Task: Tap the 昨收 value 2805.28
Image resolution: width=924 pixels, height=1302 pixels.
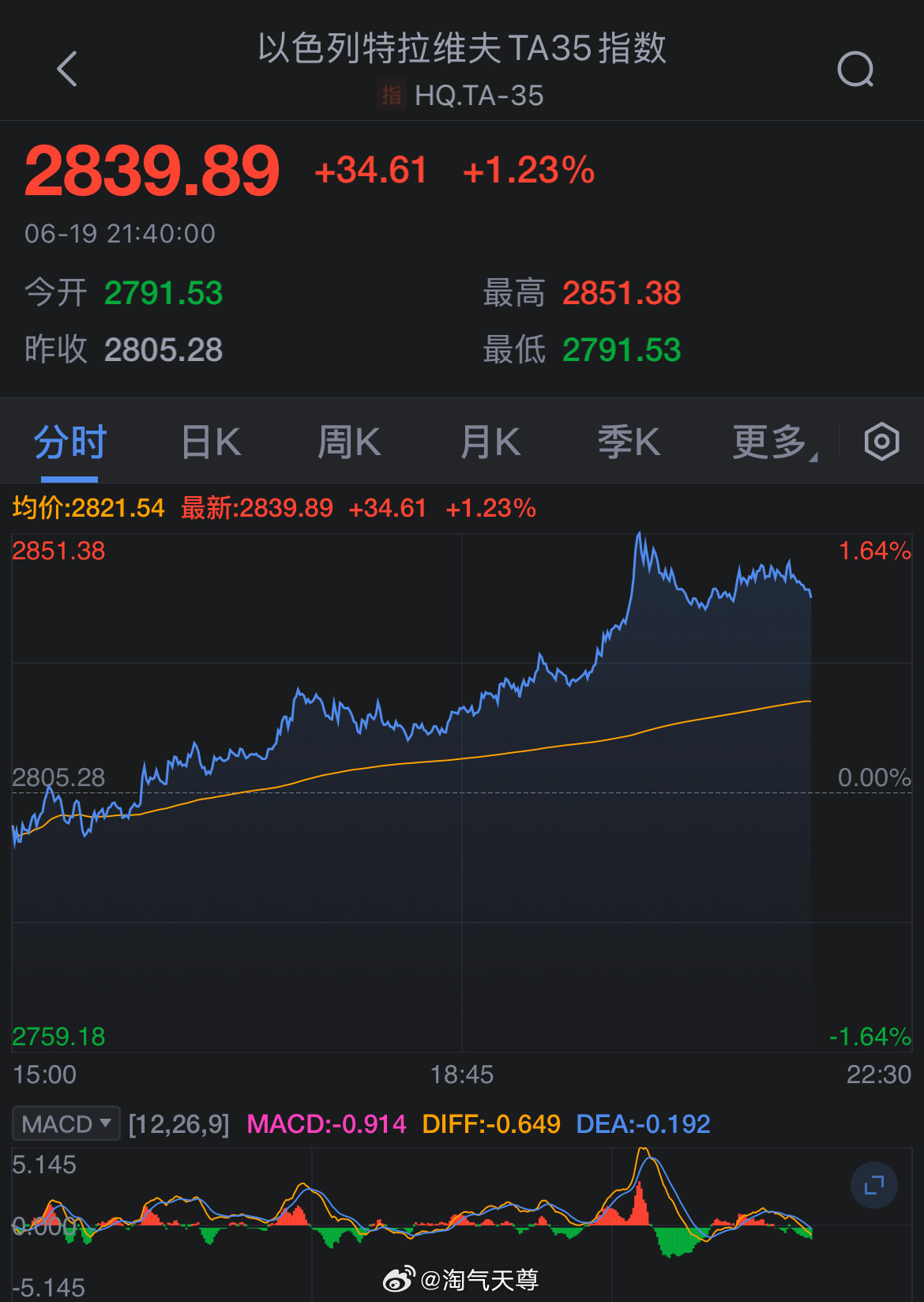Action: click(163, 350)
